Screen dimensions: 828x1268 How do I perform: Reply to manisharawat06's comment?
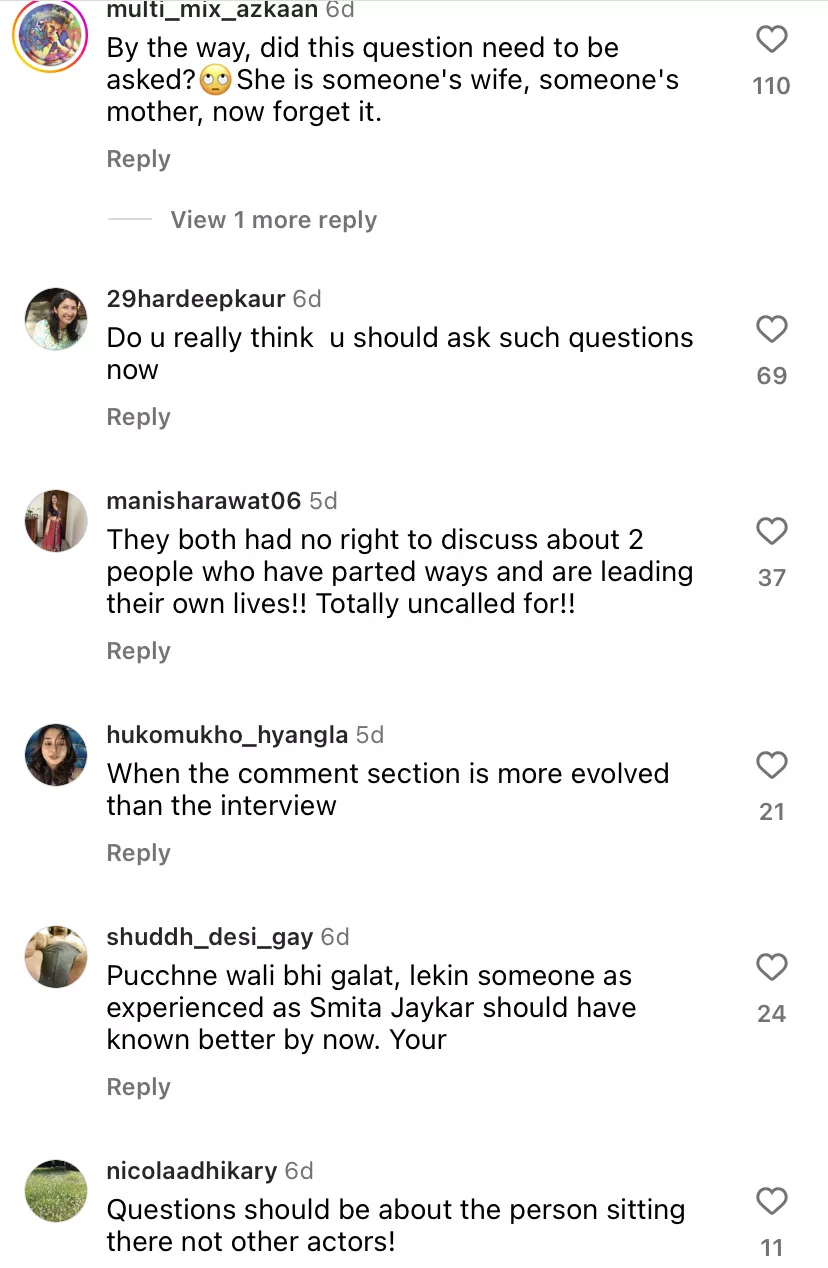coord(138,651)
